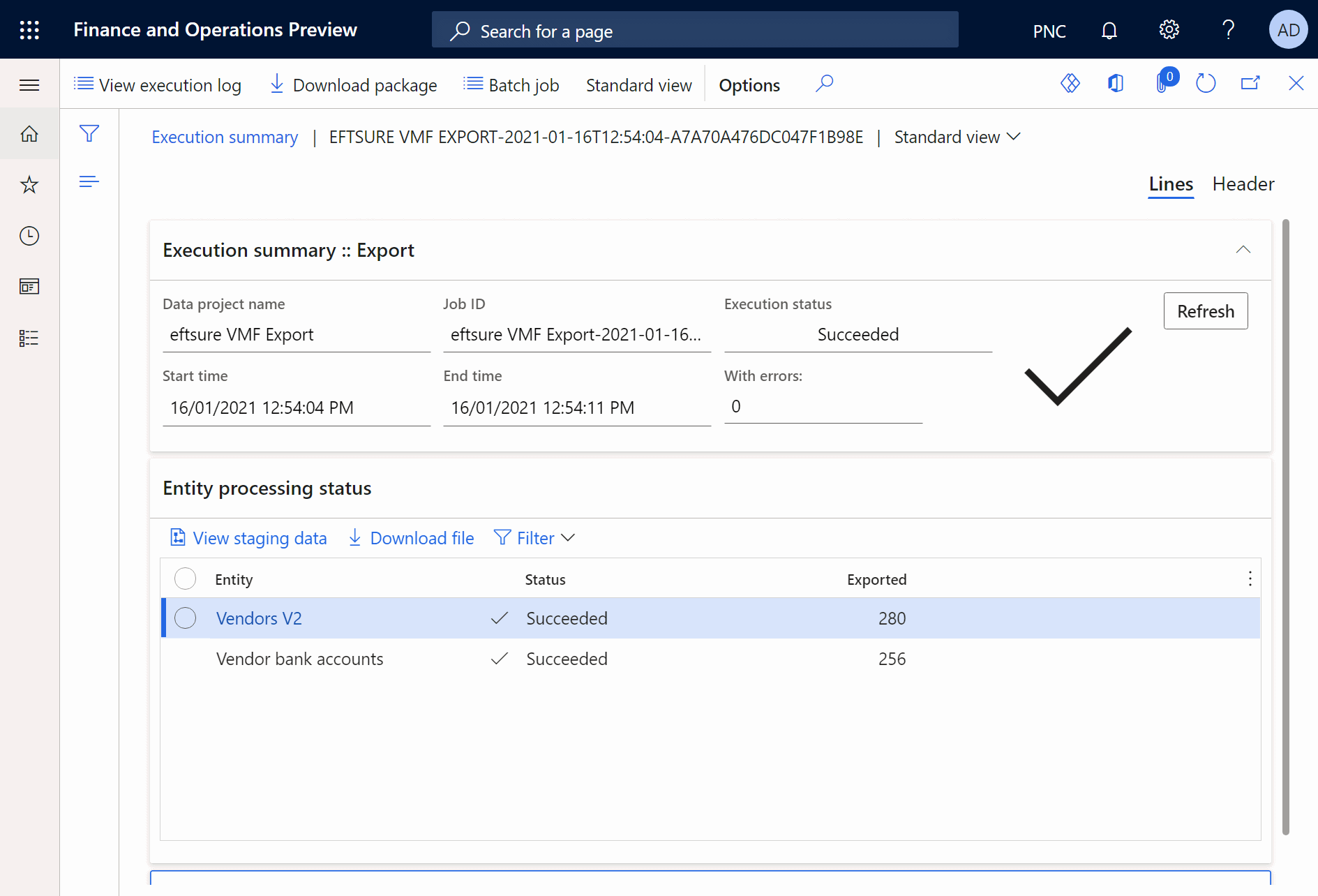
Task: Switch to the Lines tab
Action: (x=1171, y=184)
